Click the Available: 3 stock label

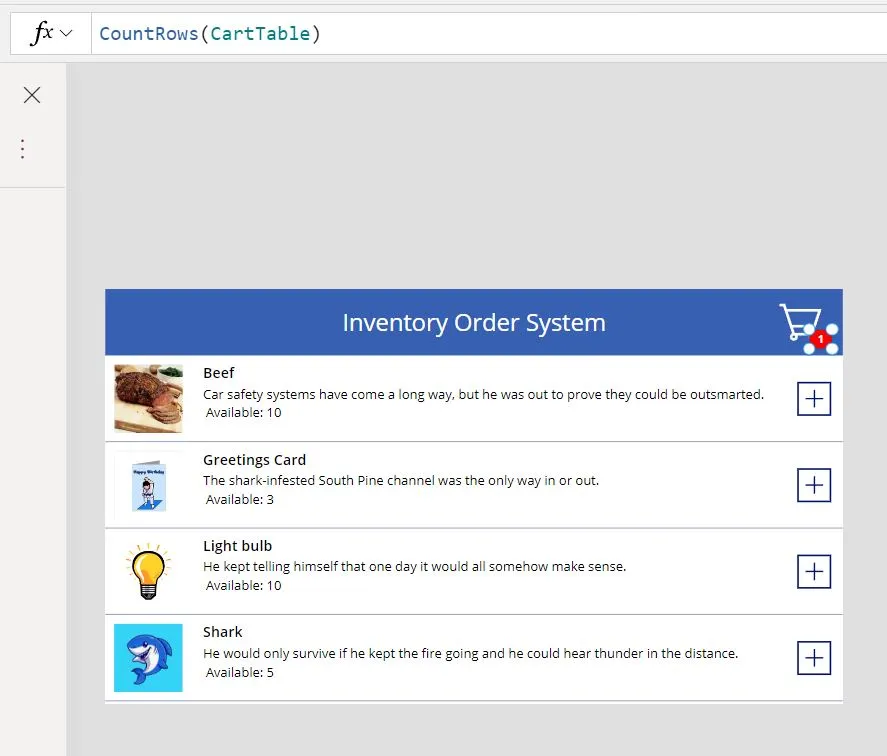click(x=239, y=500)
